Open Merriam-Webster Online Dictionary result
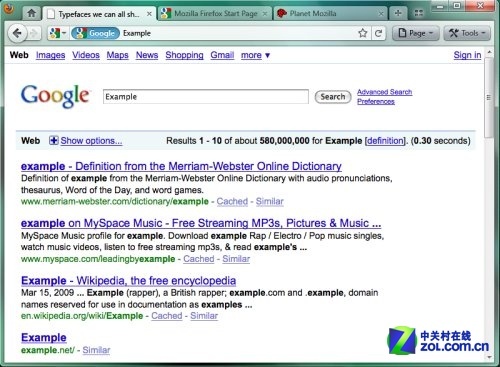Image resolution: width=500 pixels, height=367 pixels. click(181, 166)
